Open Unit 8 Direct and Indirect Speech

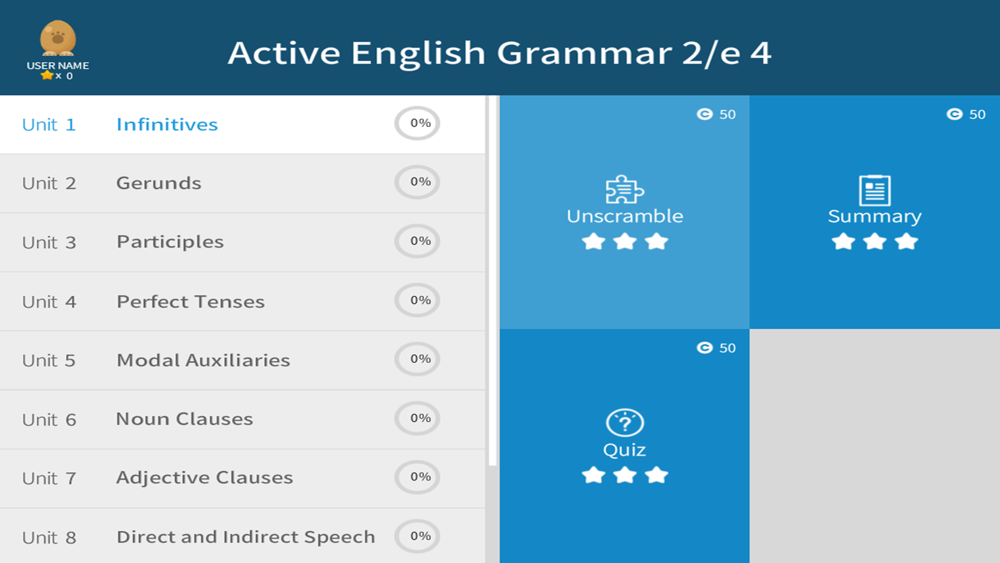pyautogui.click(x=242, y=537)
